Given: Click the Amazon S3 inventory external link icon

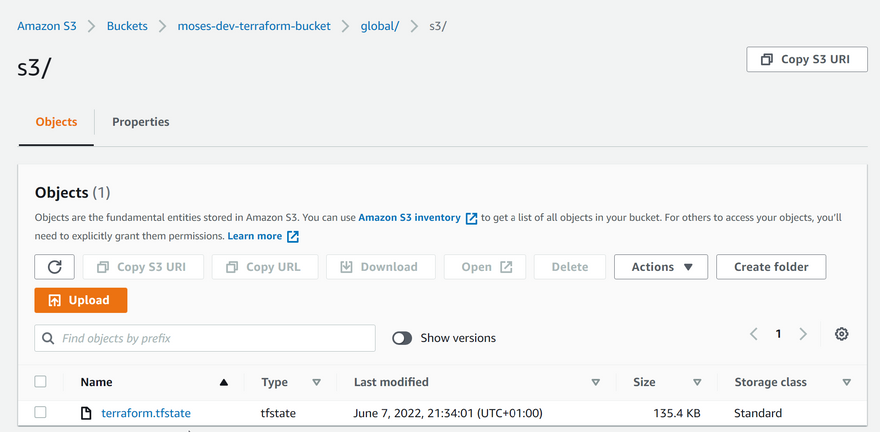Looking at the screenshot, I should click(x=471, y=218).
